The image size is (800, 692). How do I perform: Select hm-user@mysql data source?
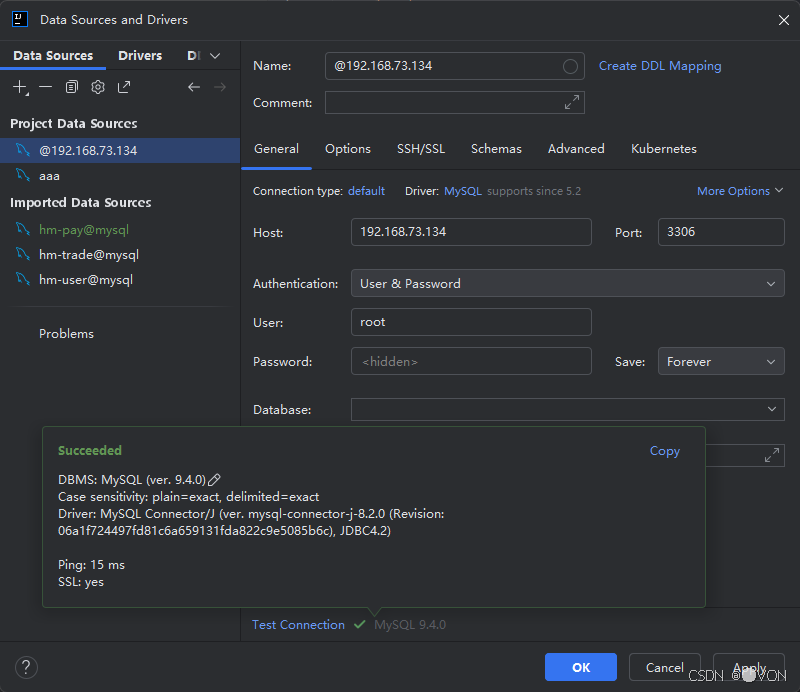click(x=120, y=279)
